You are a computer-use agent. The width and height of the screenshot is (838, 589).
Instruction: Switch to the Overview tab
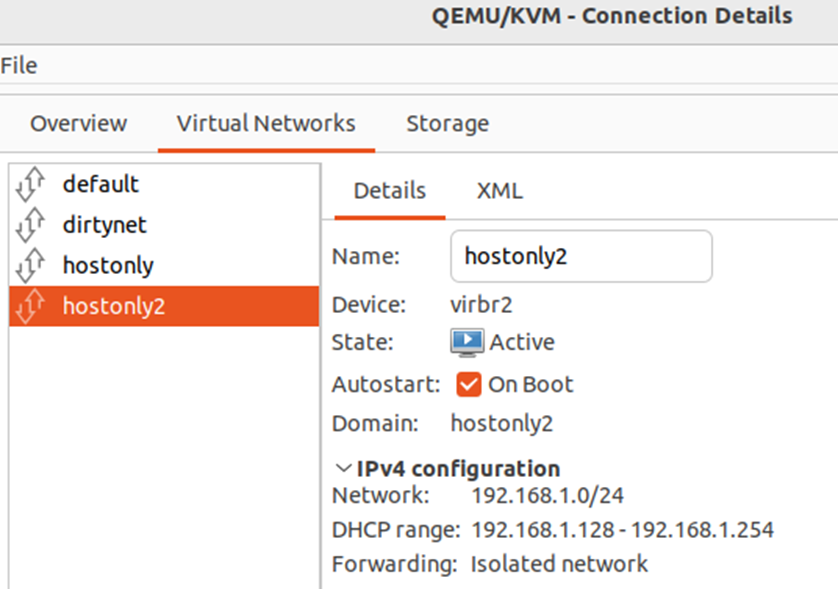tap(78, 123)
